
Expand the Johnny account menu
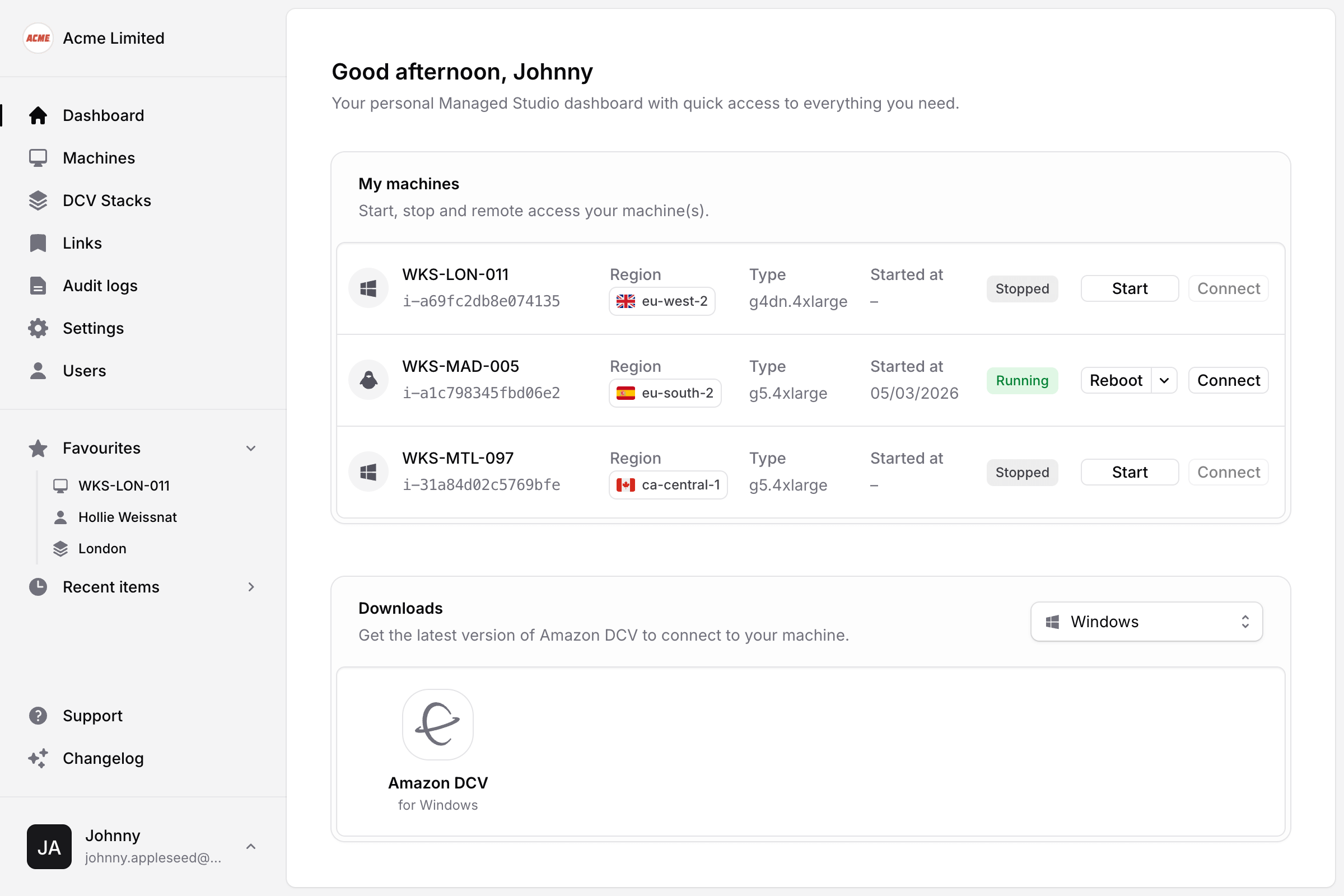[x=251, y=846]
